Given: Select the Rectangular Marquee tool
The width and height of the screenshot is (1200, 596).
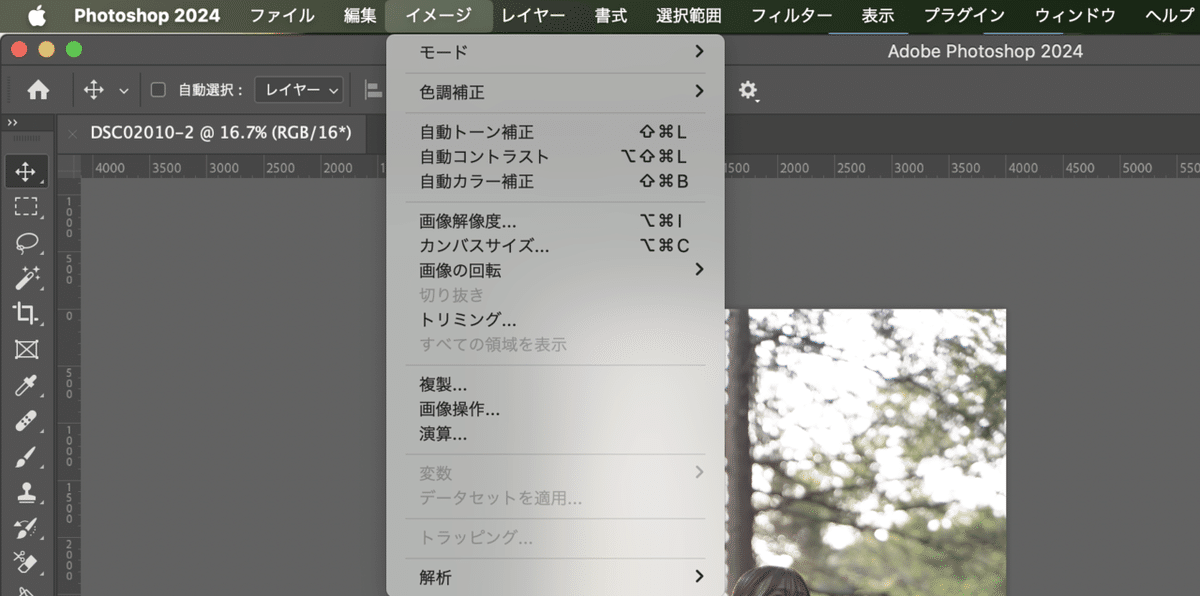Looking at the screenshot, I should pos(26,207).
